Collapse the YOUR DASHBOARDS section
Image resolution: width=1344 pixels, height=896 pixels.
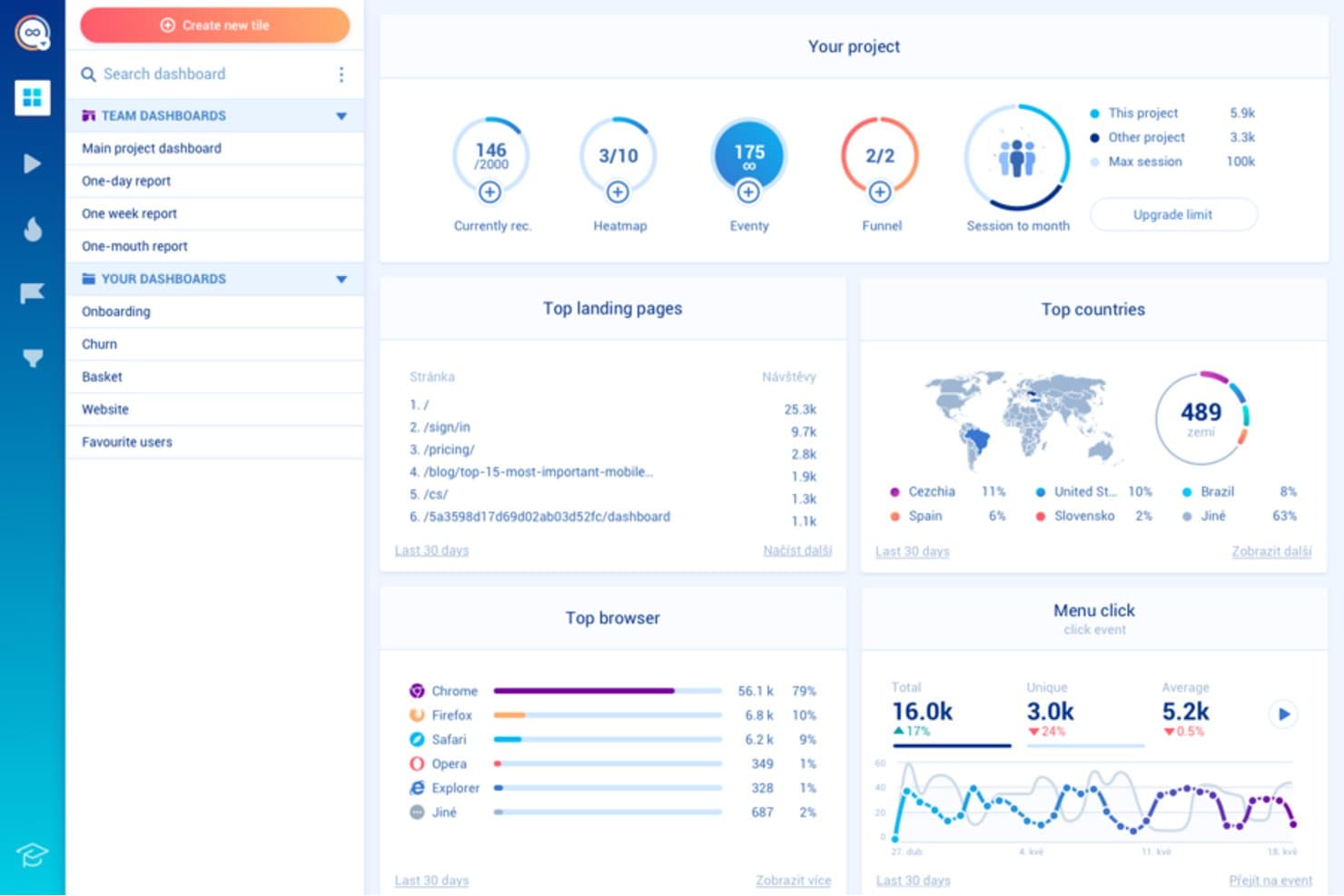[341, 280]
